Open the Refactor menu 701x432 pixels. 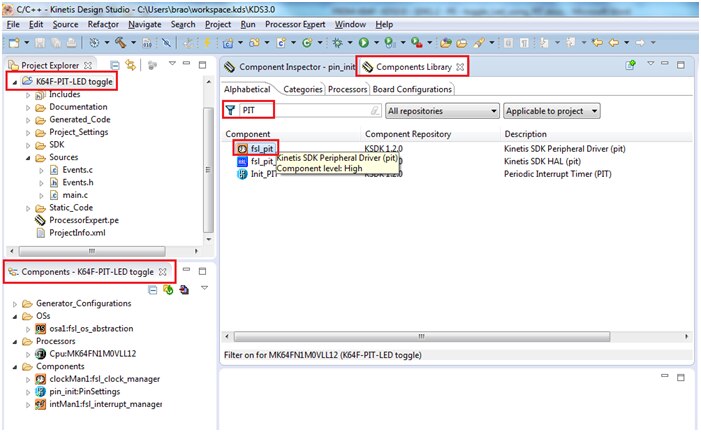click(x=103, y=25)
